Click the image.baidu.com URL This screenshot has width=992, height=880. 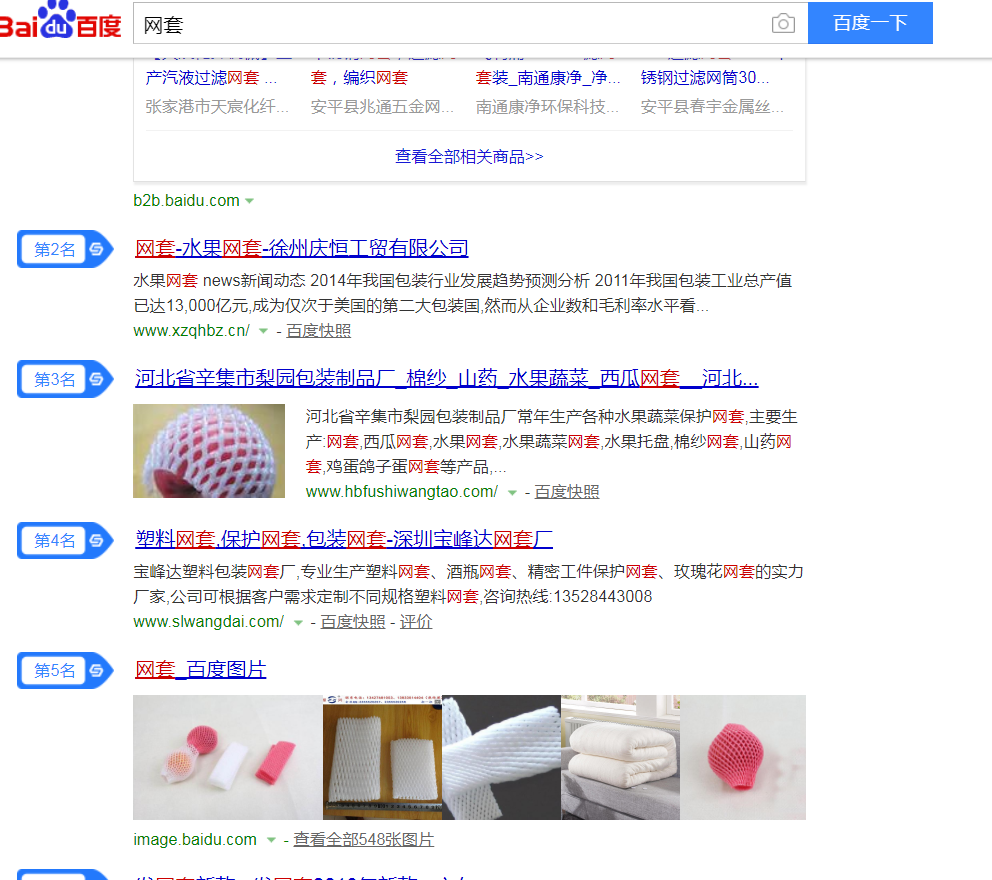(195, 840)
